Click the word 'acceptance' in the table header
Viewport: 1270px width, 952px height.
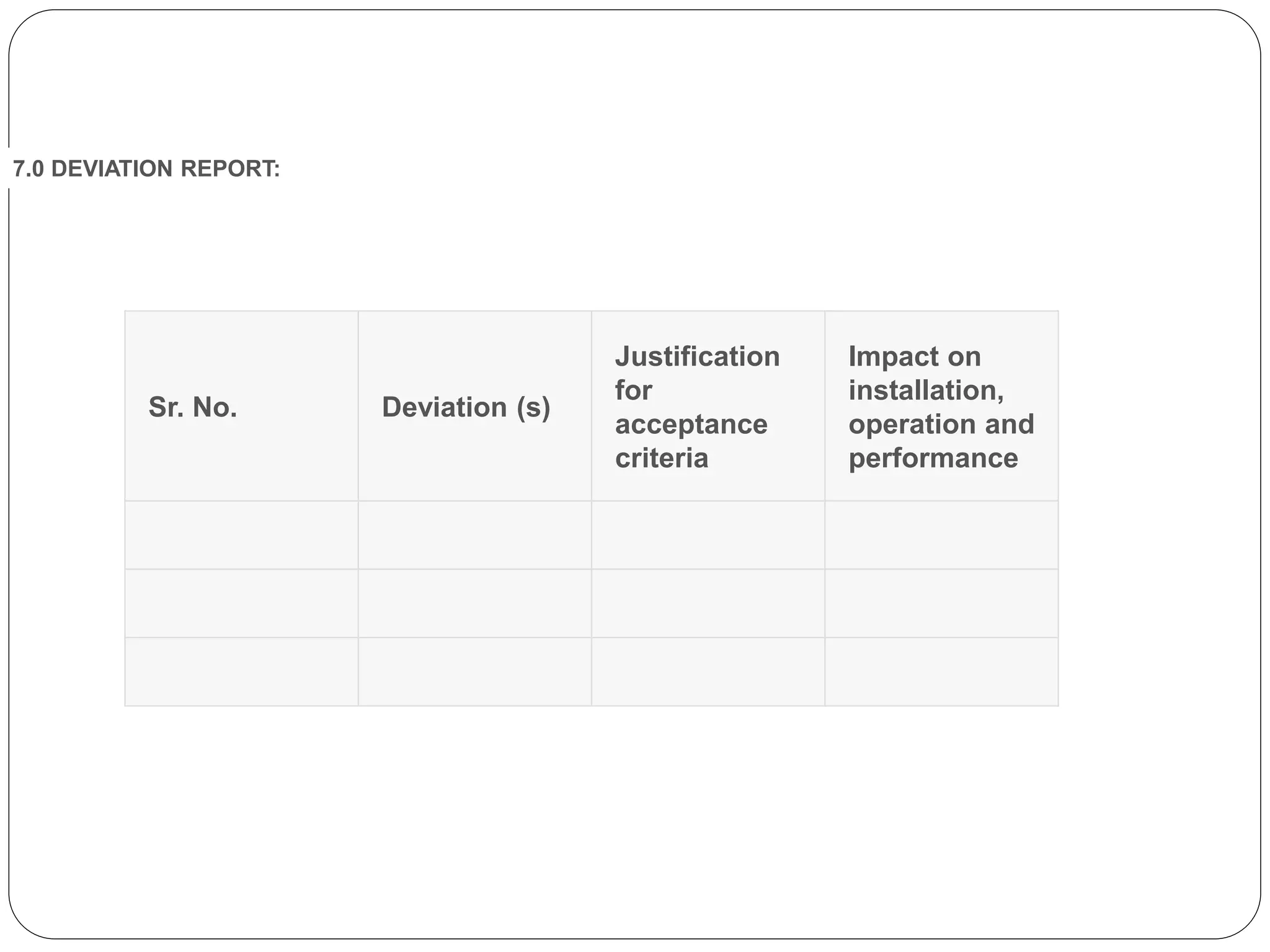[x=691, y=425]
